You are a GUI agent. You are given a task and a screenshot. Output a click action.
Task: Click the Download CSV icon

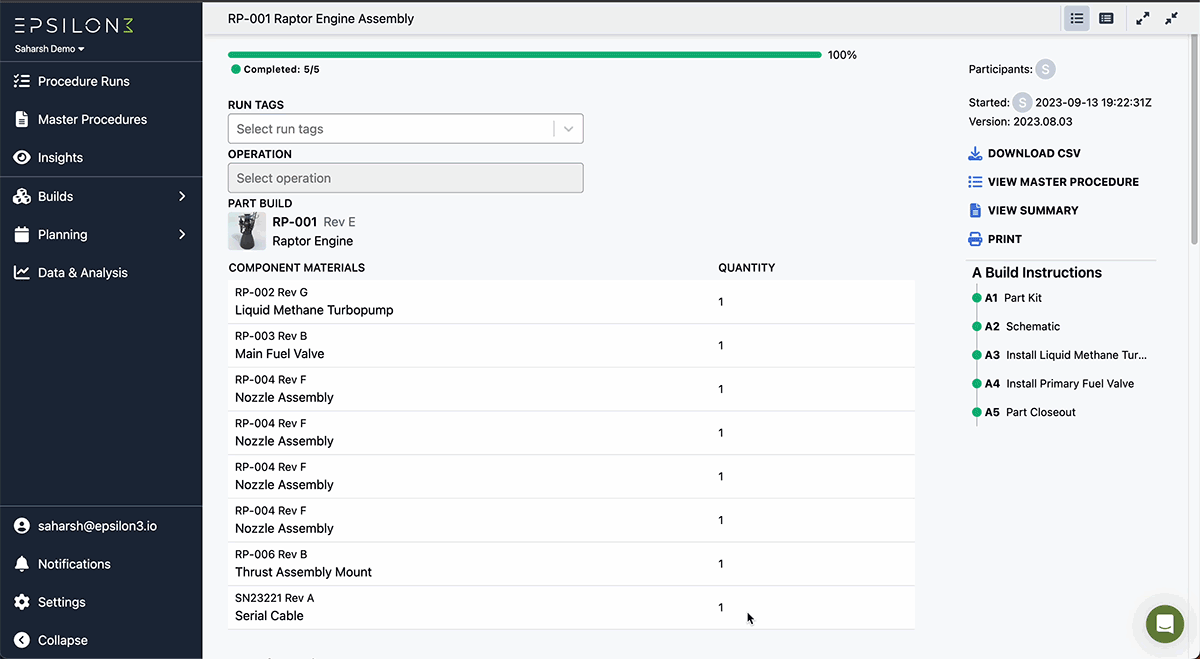tap(973, 153)
